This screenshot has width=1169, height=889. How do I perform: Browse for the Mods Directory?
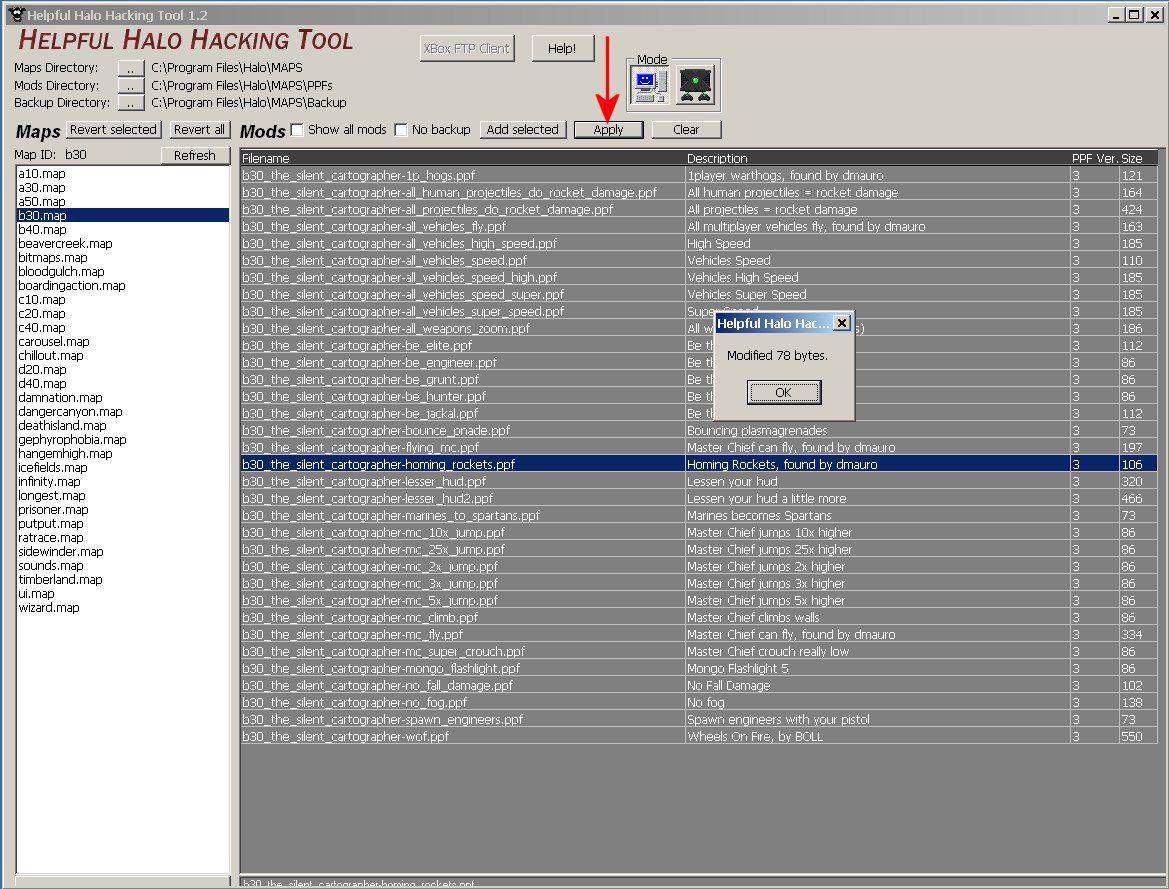(x=130, y=85)
